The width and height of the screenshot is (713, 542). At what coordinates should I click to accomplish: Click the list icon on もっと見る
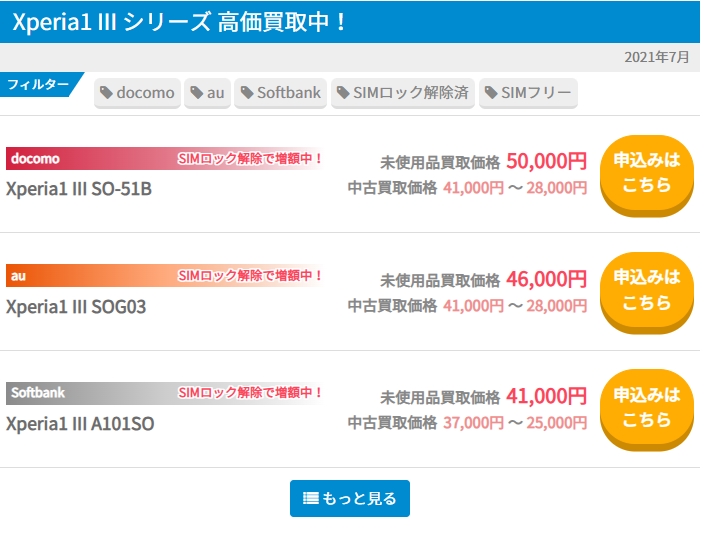310,499
